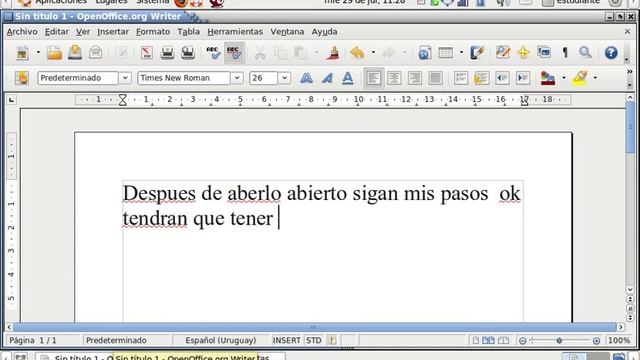The image size is (640, 360).
Task: Open the Ver menu
Action: (x=83, y=31)
